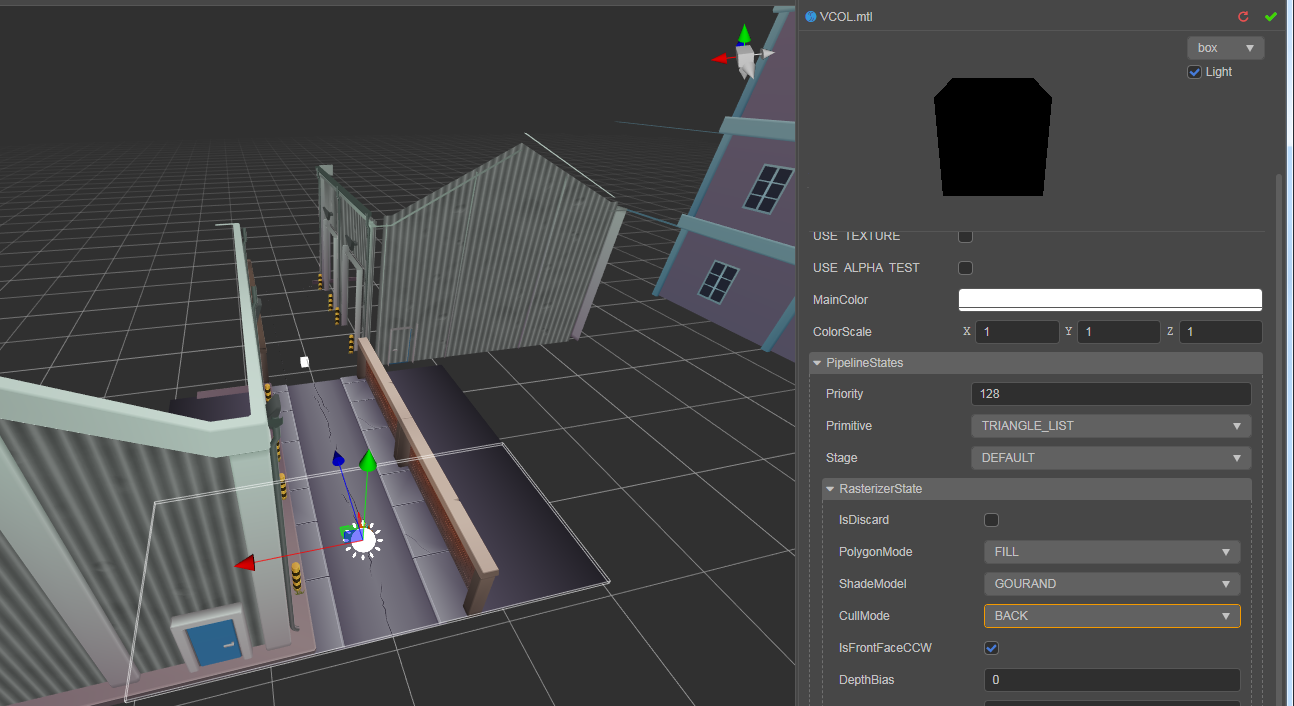
Task: Open the CullMode BACK dropdown
Action: [x=1112, y=616]
